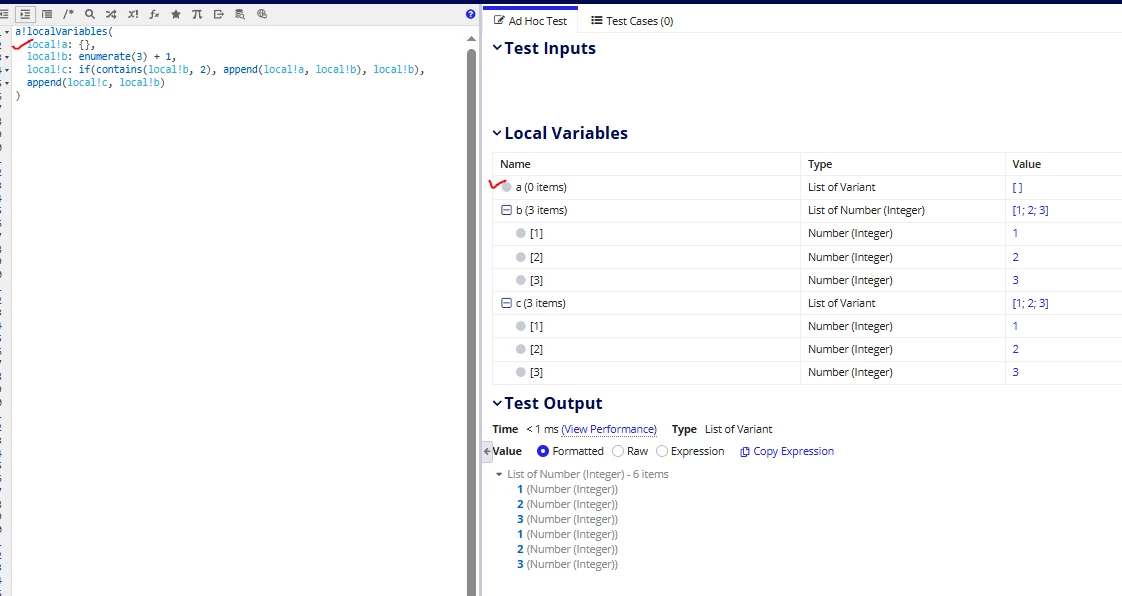
Task: Select the Expression value option
Action: [x=662, y=451]
